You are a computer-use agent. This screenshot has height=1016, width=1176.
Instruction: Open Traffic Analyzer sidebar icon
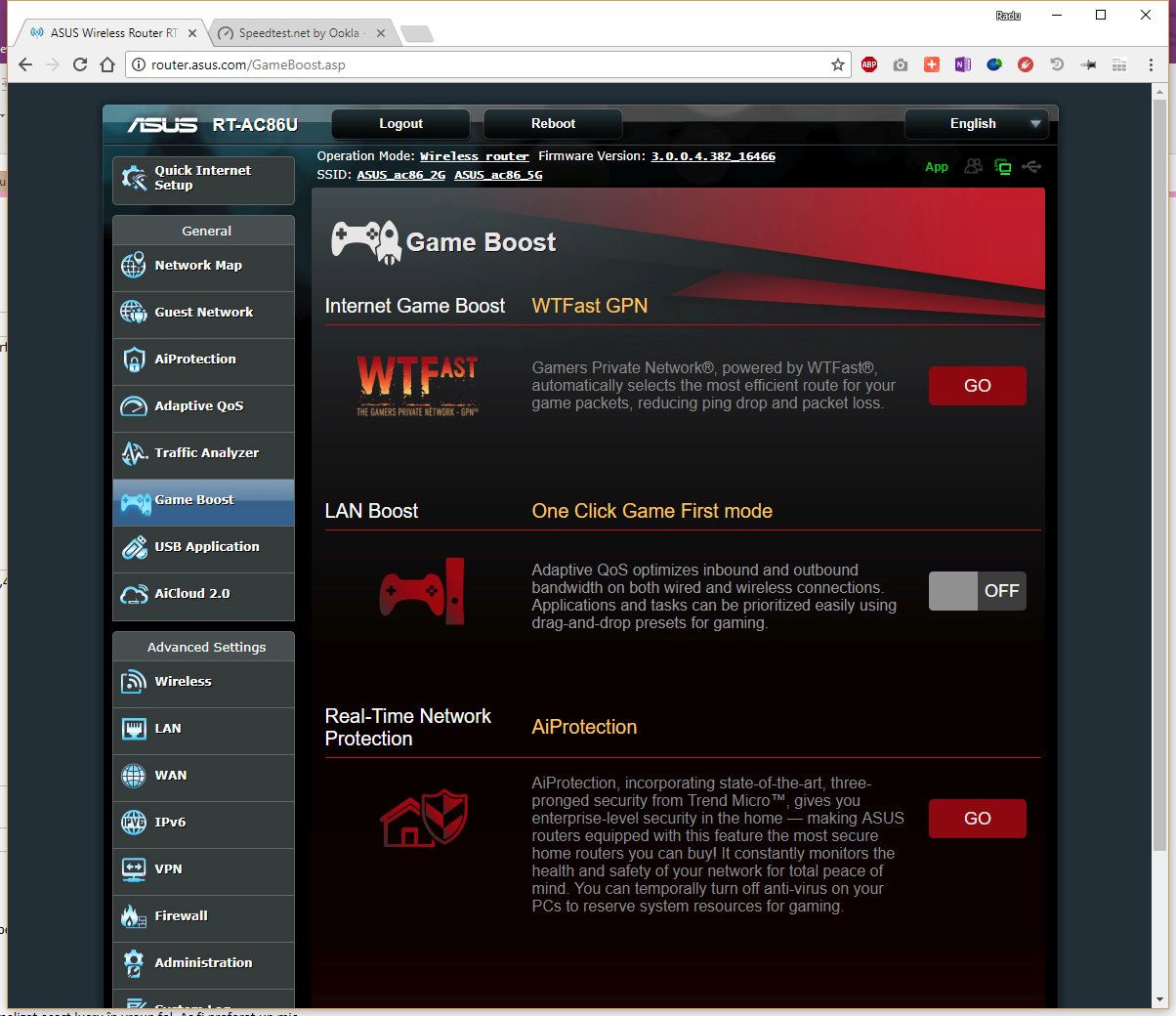134,453
